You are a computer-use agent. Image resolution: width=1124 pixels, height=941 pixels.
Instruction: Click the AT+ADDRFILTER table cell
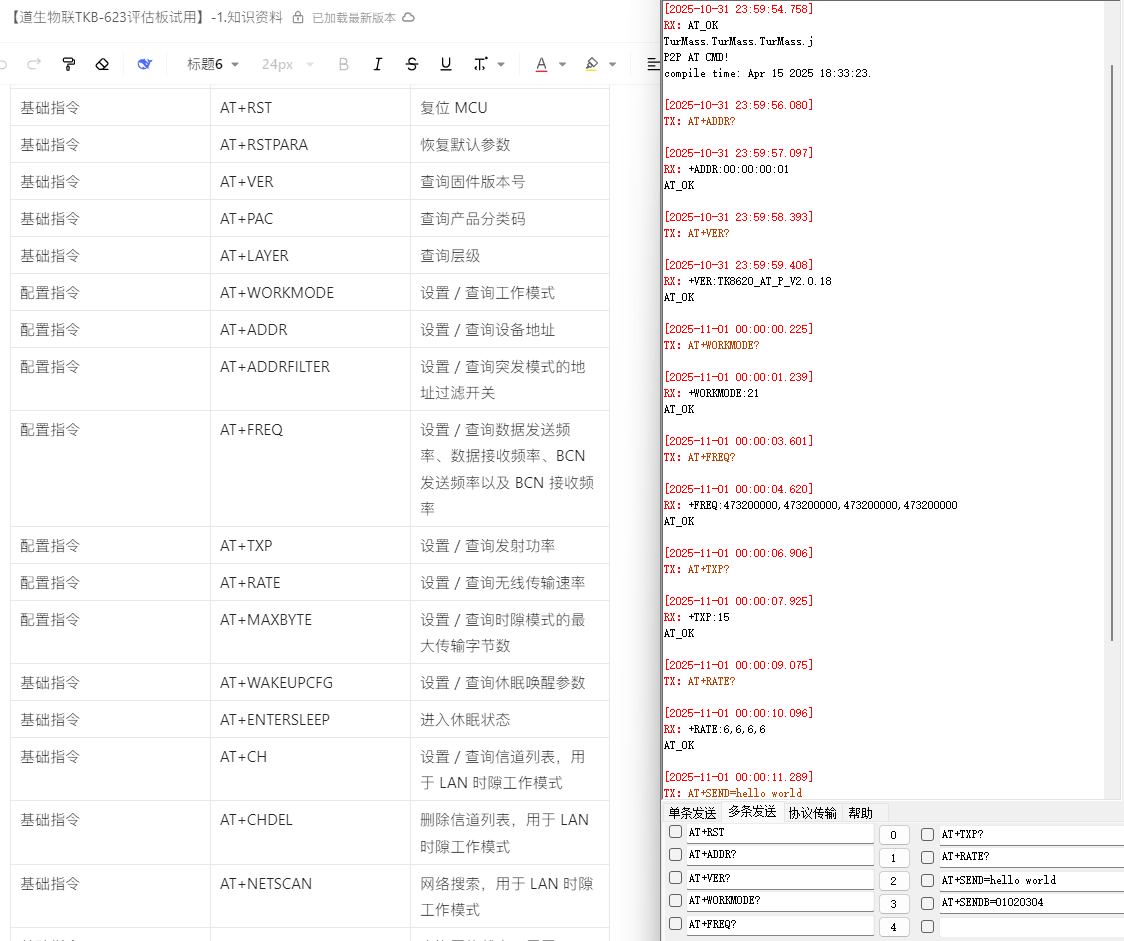point(310,379)
